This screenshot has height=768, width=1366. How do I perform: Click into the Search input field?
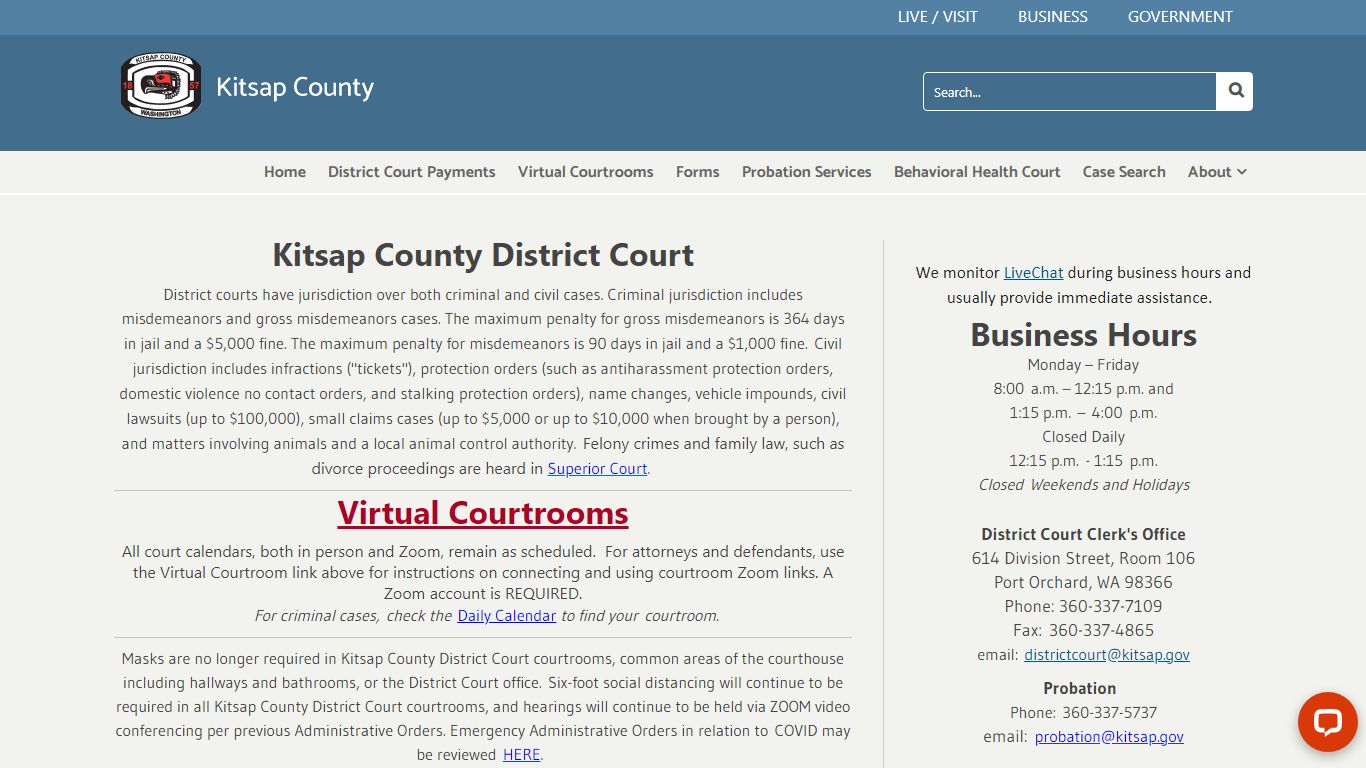(x=1069, y=91)
